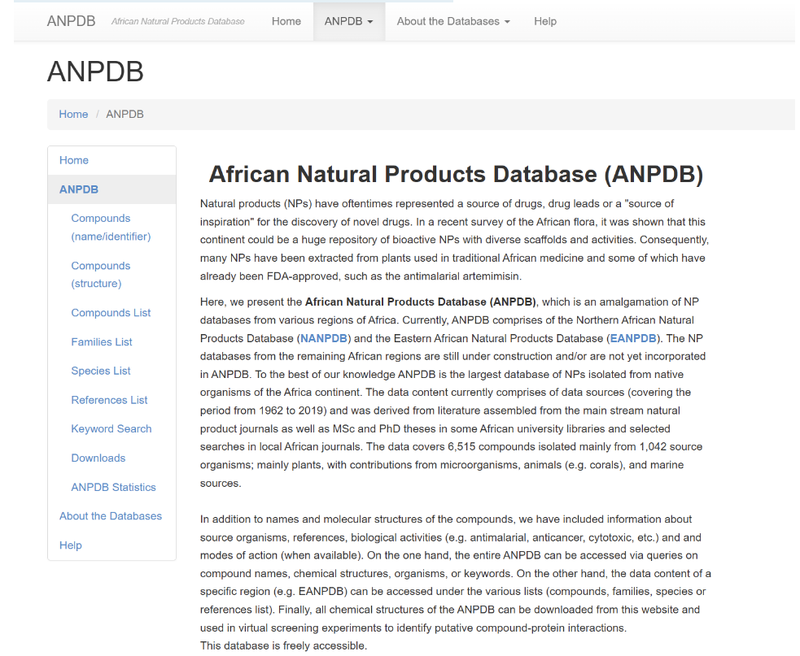The height and width of the screenshot is (656, 800).
Task: Go to the Compounds List page
Action: [x=110, y=313]
